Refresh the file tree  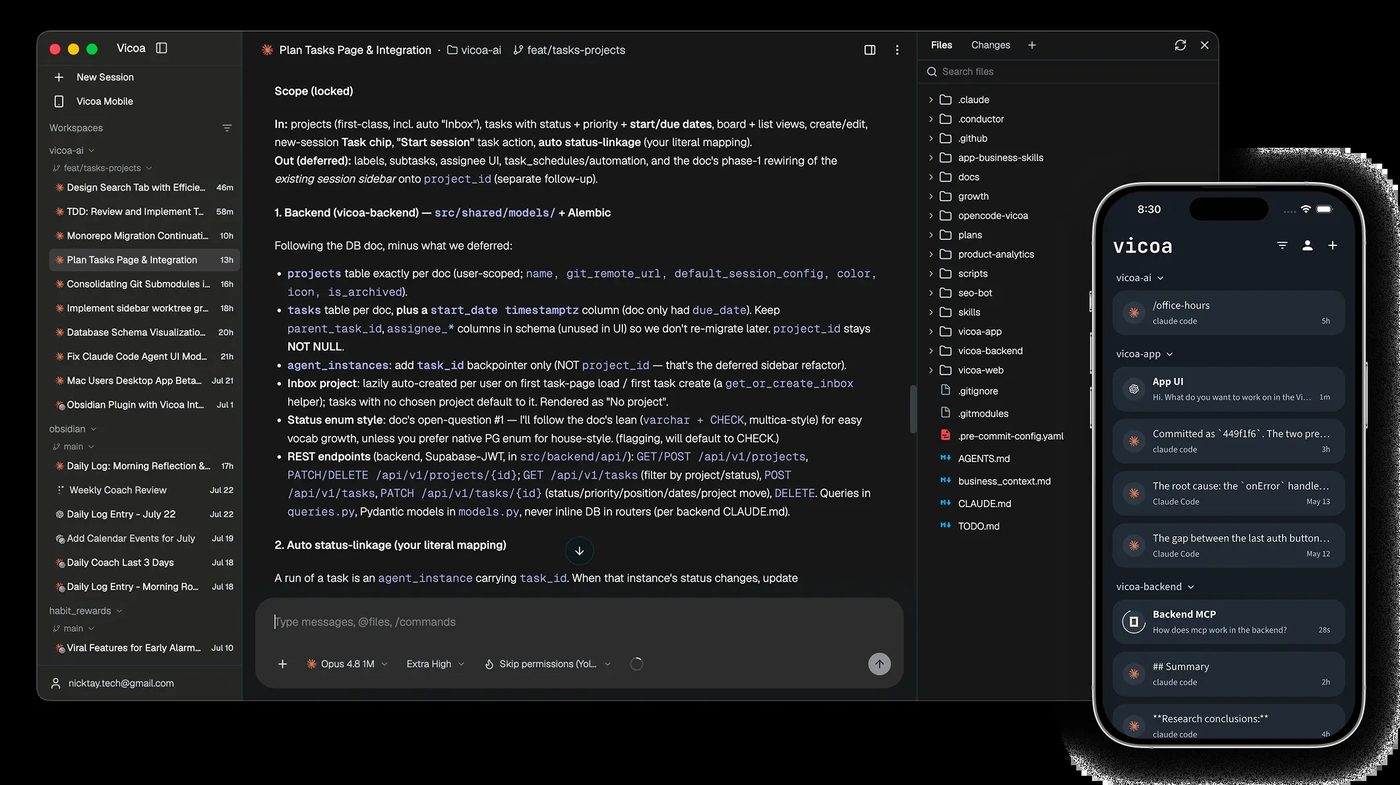pyautogui.click(x=1181, y=45)
